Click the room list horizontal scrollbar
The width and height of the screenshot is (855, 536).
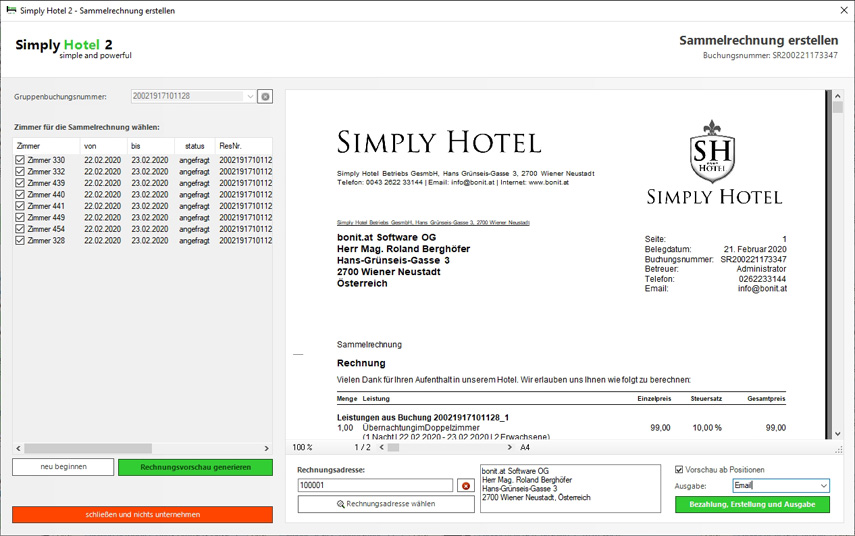[x=88, y=449]
